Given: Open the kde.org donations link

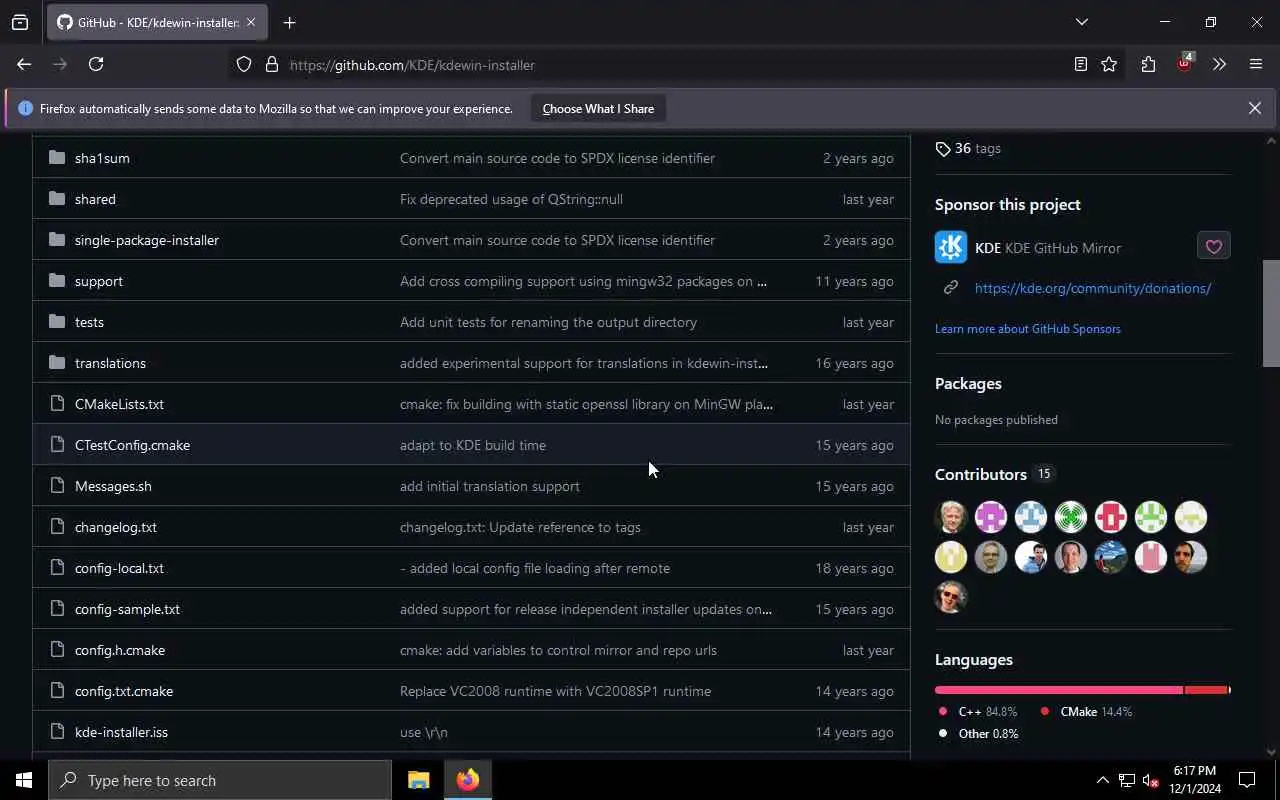Looking at the screenshot, I should click(x=1093, y=288).
